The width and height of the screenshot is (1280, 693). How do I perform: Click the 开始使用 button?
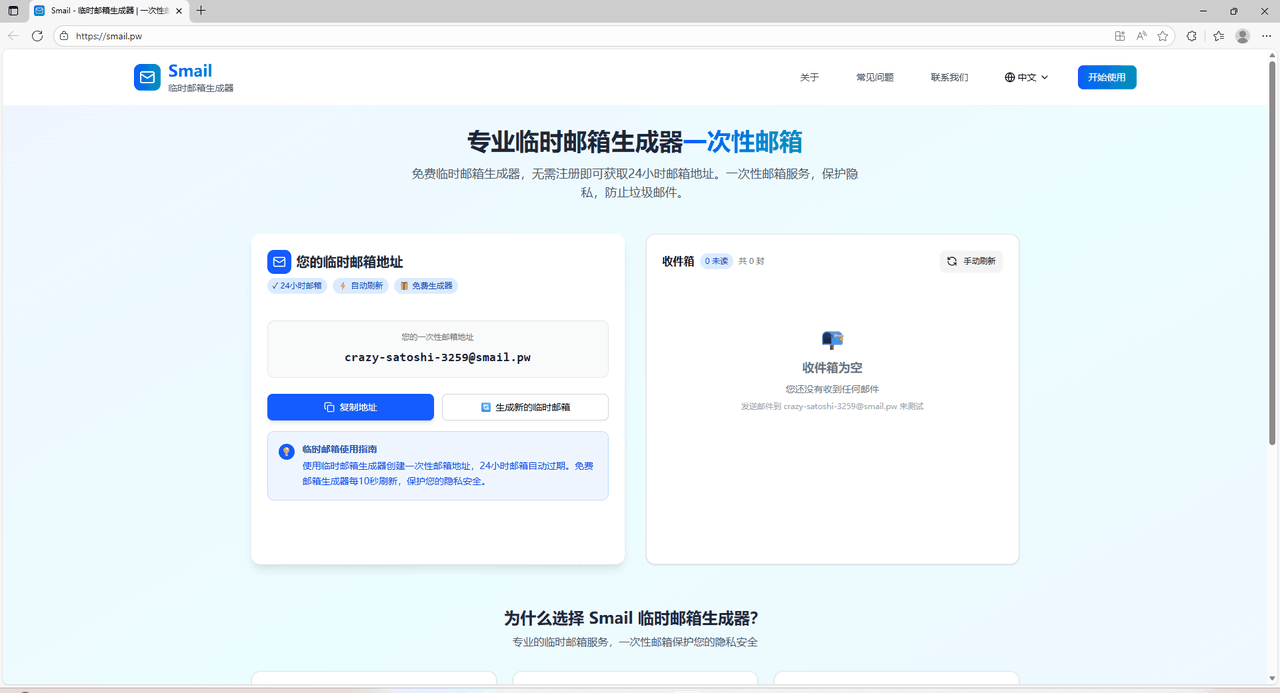(1107, 77)
